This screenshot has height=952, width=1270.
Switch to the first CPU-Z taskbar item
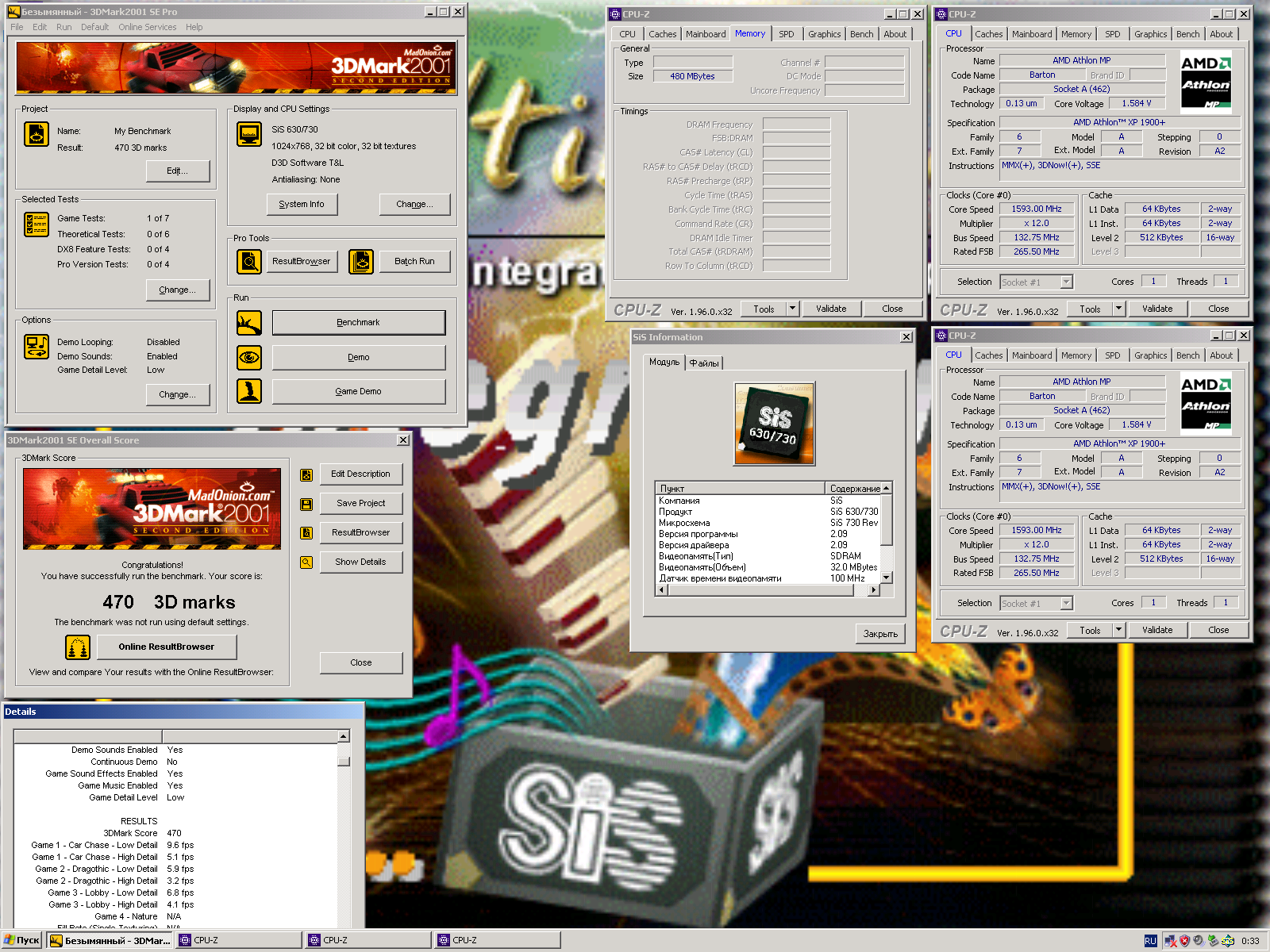[239, 940]
